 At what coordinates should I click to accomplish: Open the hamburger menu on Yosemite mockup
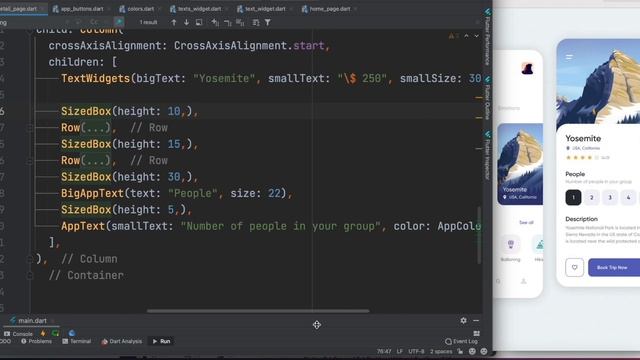click(569, 57)
